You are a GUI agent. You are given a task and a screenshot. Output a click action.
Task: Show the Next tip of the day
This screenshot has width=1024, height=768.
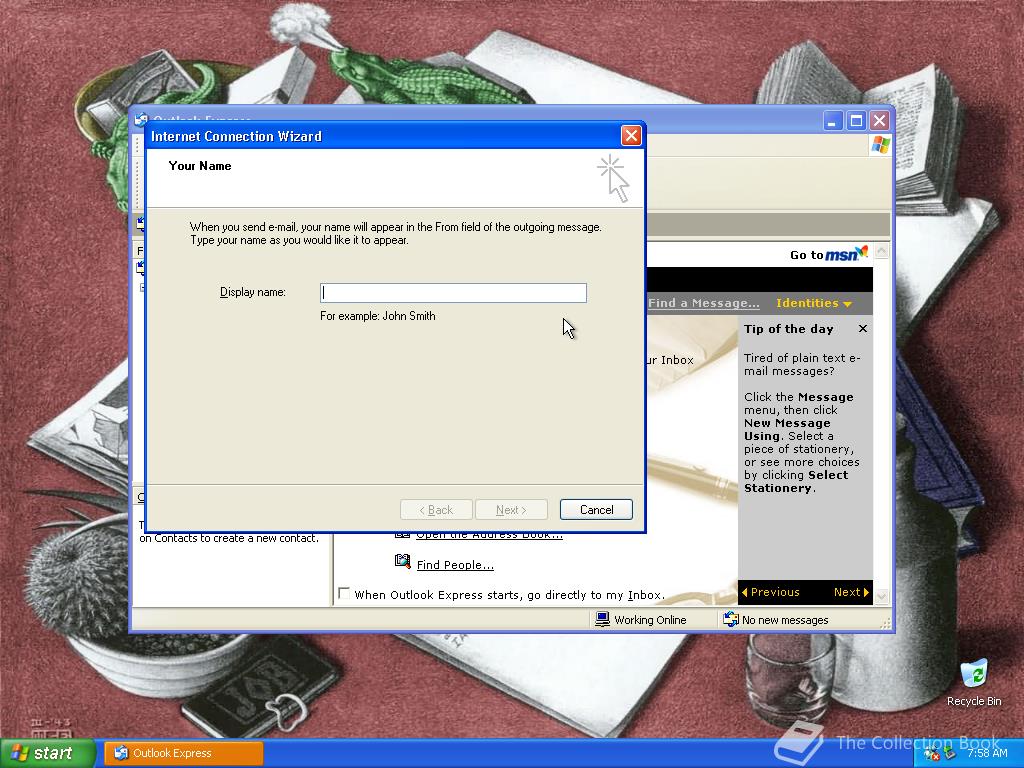coord(851,592)
